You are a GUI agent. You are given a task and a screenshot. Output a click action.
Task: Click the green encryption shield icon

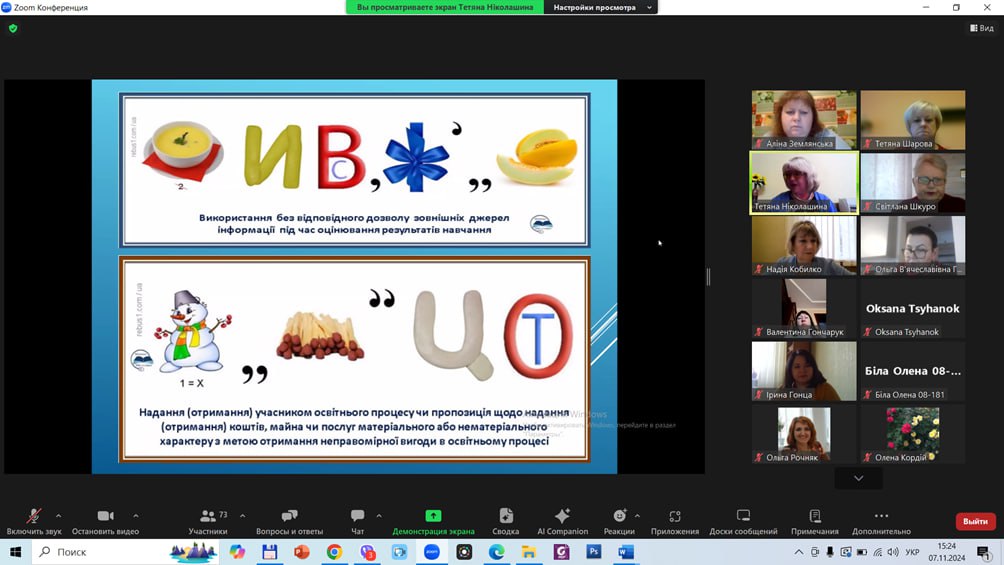click(x=13, y=28)
